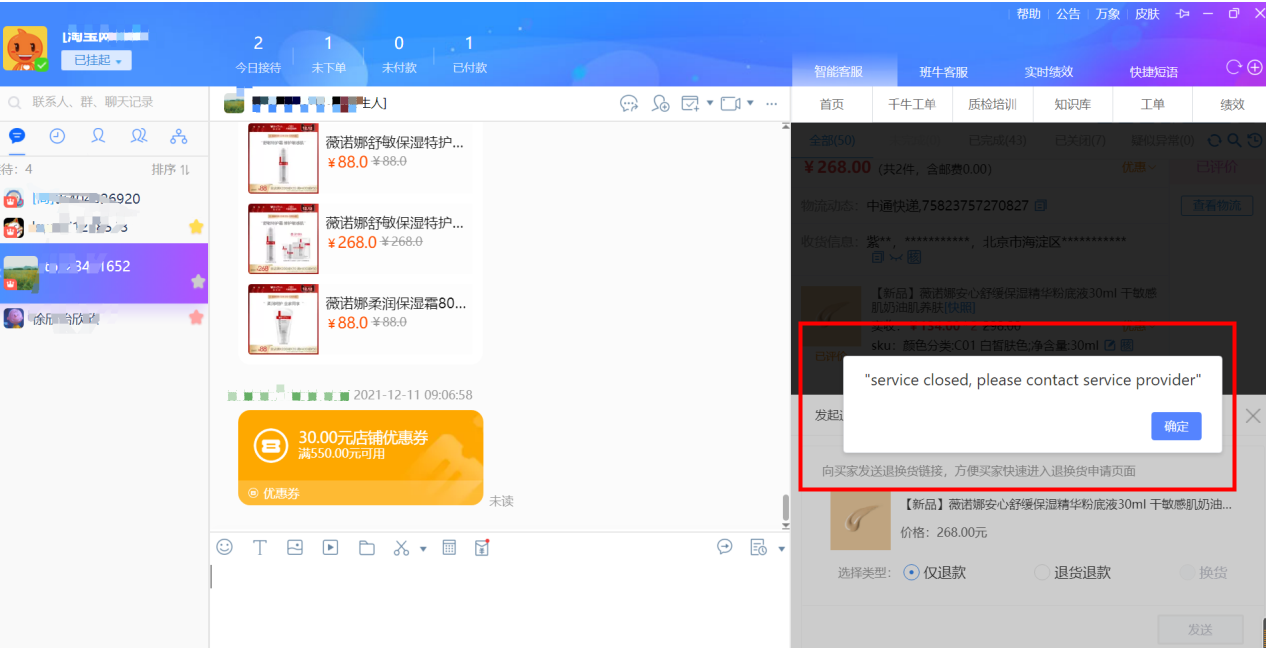Expand the 已挂起 status dropdown
This screenshot has height=648, width=1266.
(x=96, y=61)
